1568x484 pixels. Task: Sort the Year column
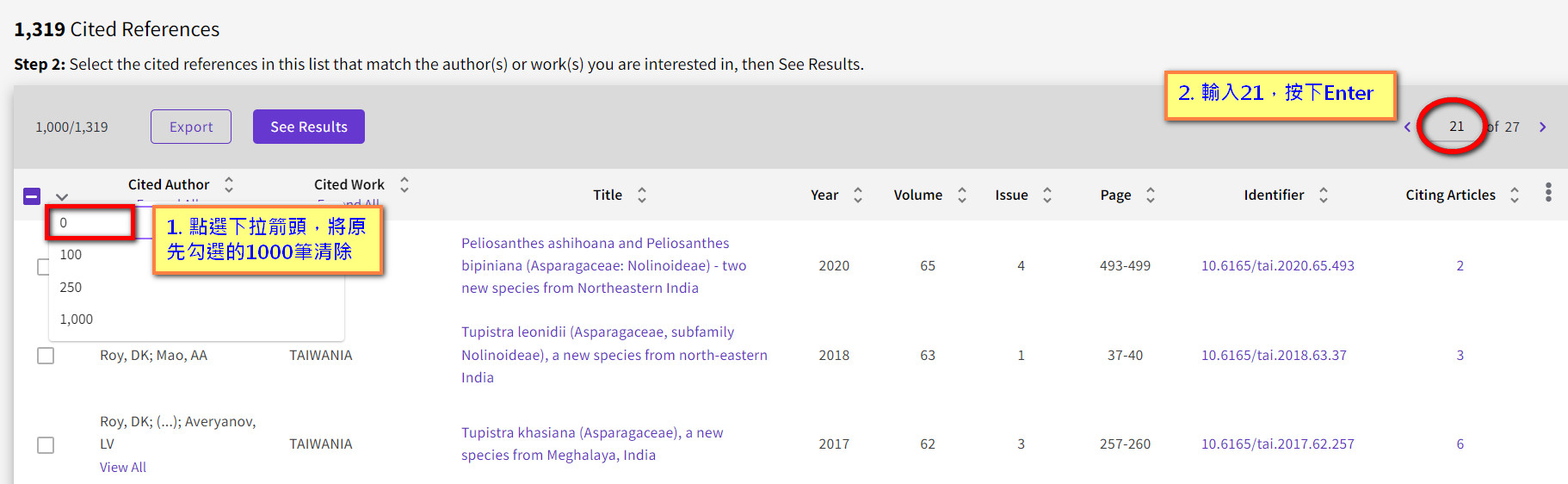point(858,195)
